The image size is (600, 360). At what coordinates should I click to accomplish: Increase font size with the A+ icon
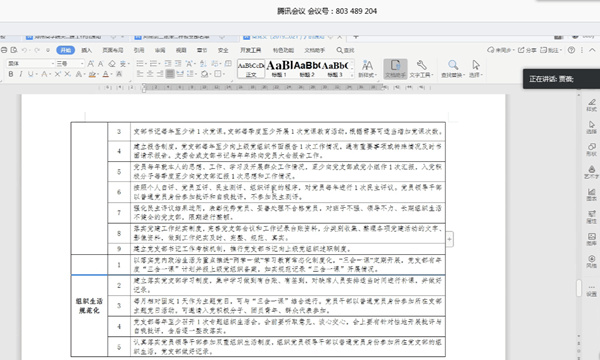(x=91, y=64)
